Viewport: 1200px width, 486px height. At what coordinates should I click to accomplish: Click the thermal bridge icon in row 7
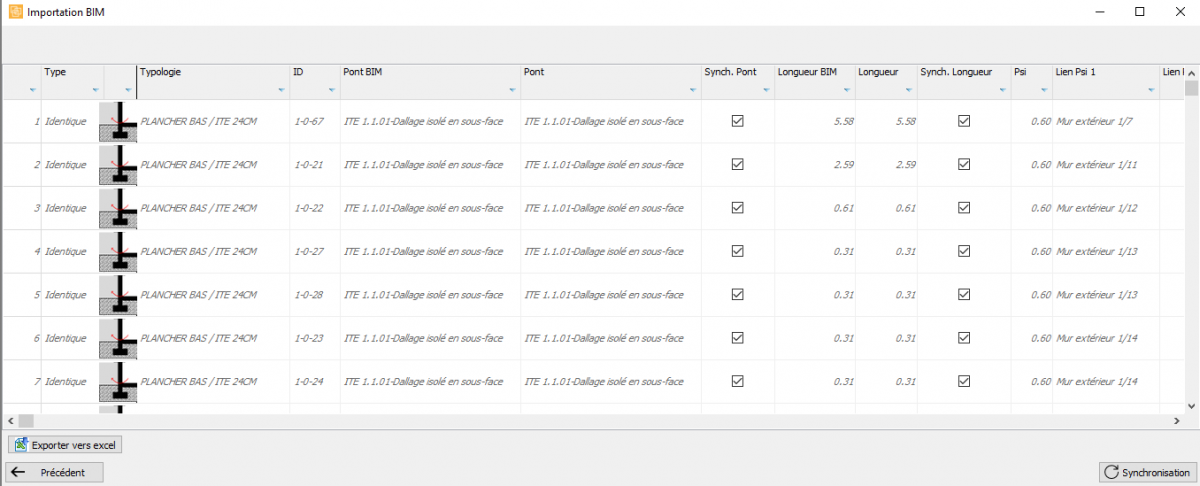tap(119, 382)
